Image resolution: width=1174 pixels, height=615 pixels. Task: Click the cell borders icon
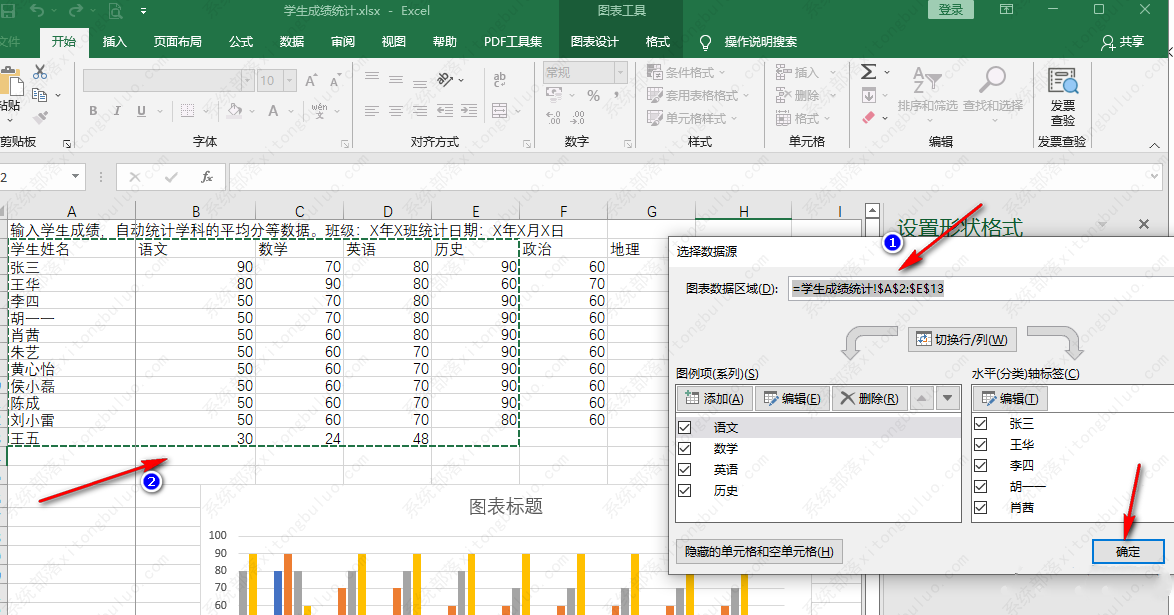click(x=187, y=111)
